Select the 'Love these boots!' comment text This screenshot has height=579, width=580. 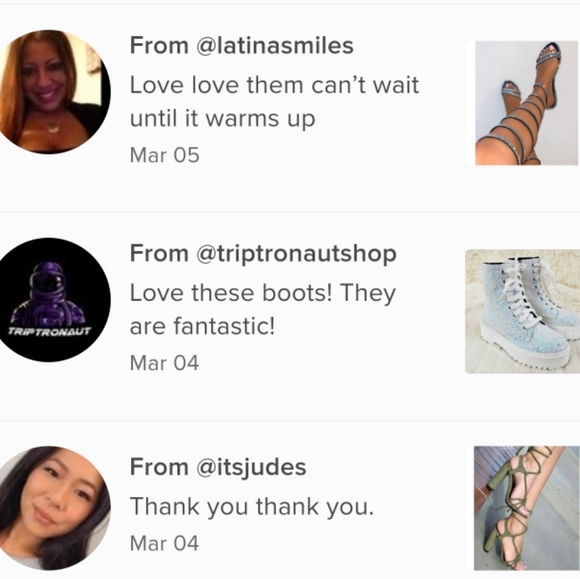(263, 309)
